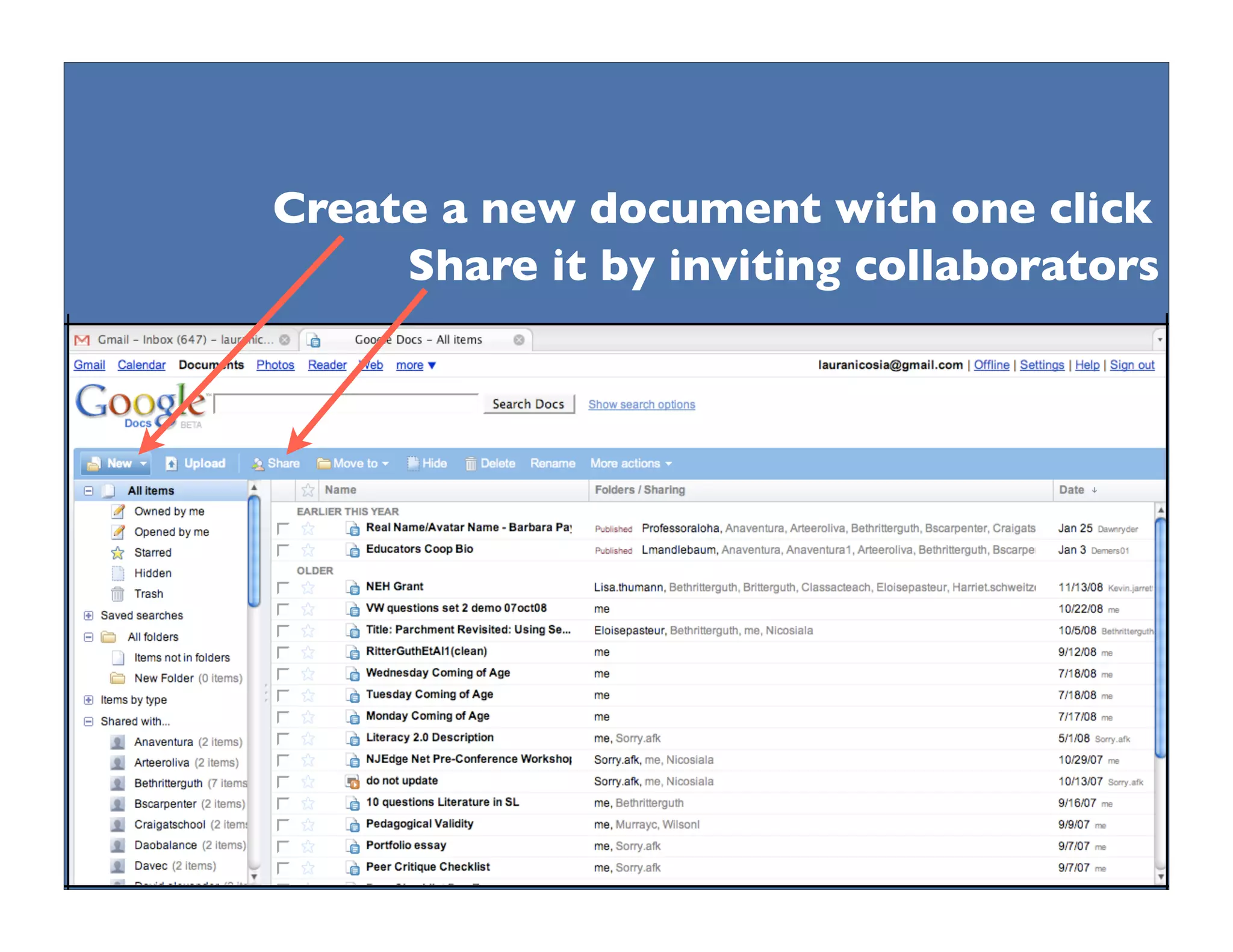Screen dimensions: 1233x952
Task: Click the New document icon in toolbar
Action: 93,464
